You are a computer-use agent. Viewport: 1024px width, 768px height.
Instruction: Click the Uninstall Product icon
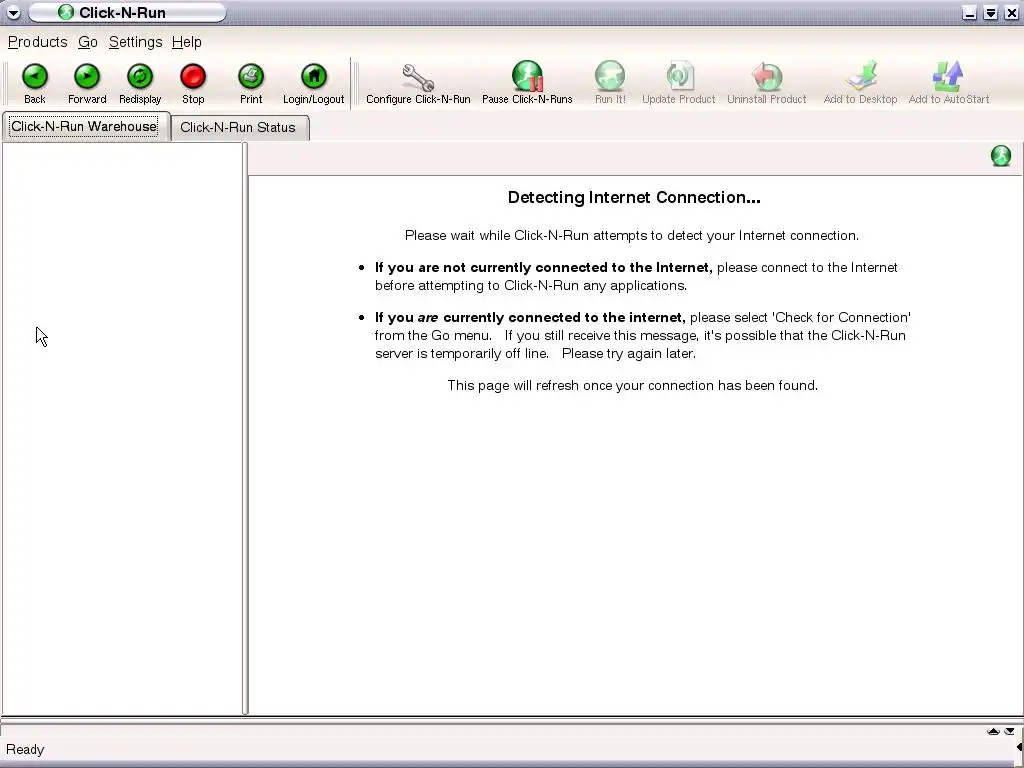(767, 76)
